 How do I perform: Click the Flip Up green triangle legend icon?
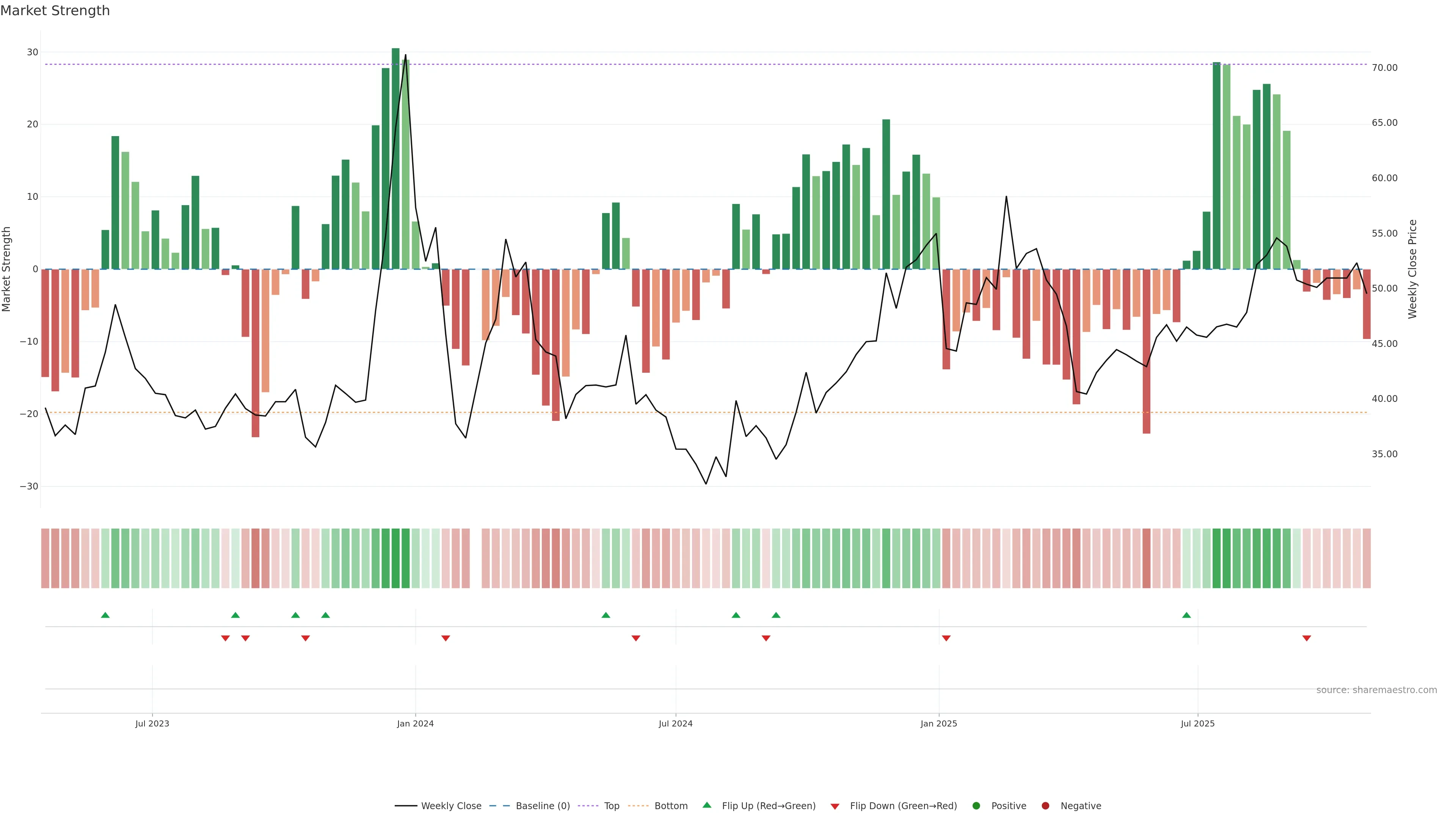click(x=706, y=805)
